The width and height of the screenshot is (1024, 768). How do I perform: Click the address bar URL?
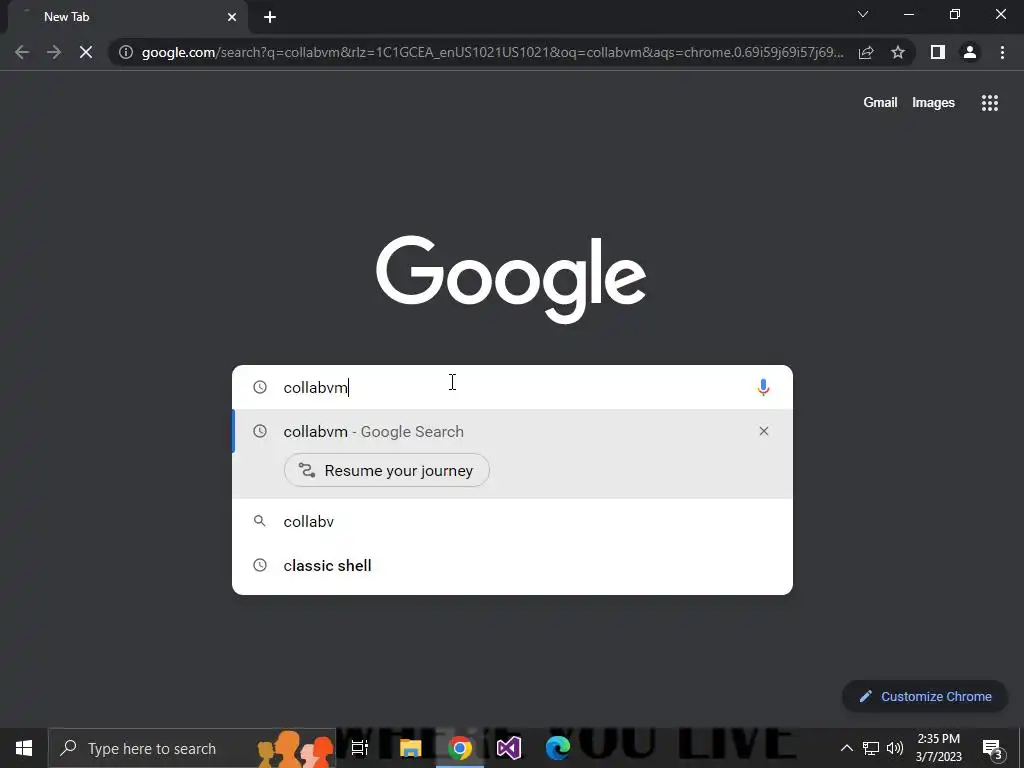click(x=492, y=52)
